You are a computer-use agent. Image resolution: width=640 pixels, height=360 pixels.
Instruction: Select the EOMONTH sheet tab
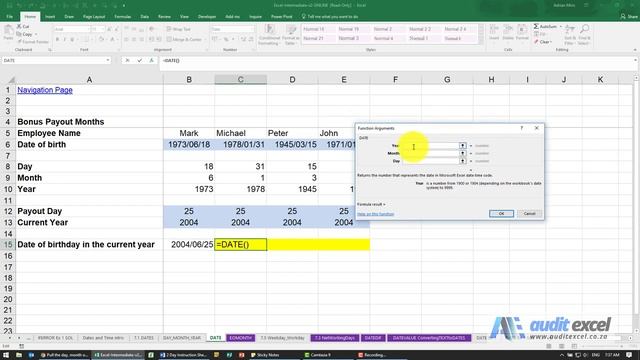pos(240,338)
